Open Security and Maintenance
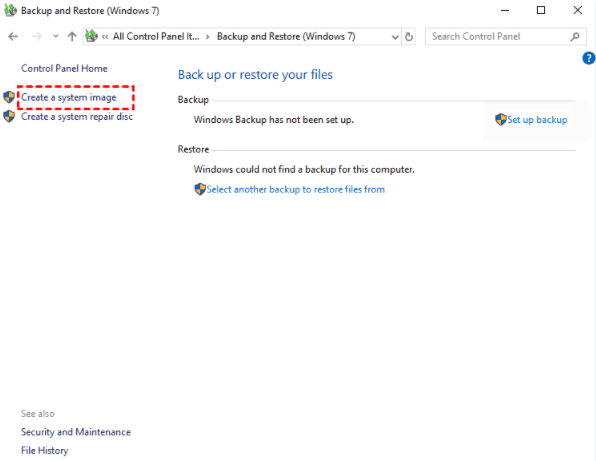This screenshot has width=596, height=461. tap(76, 432)
